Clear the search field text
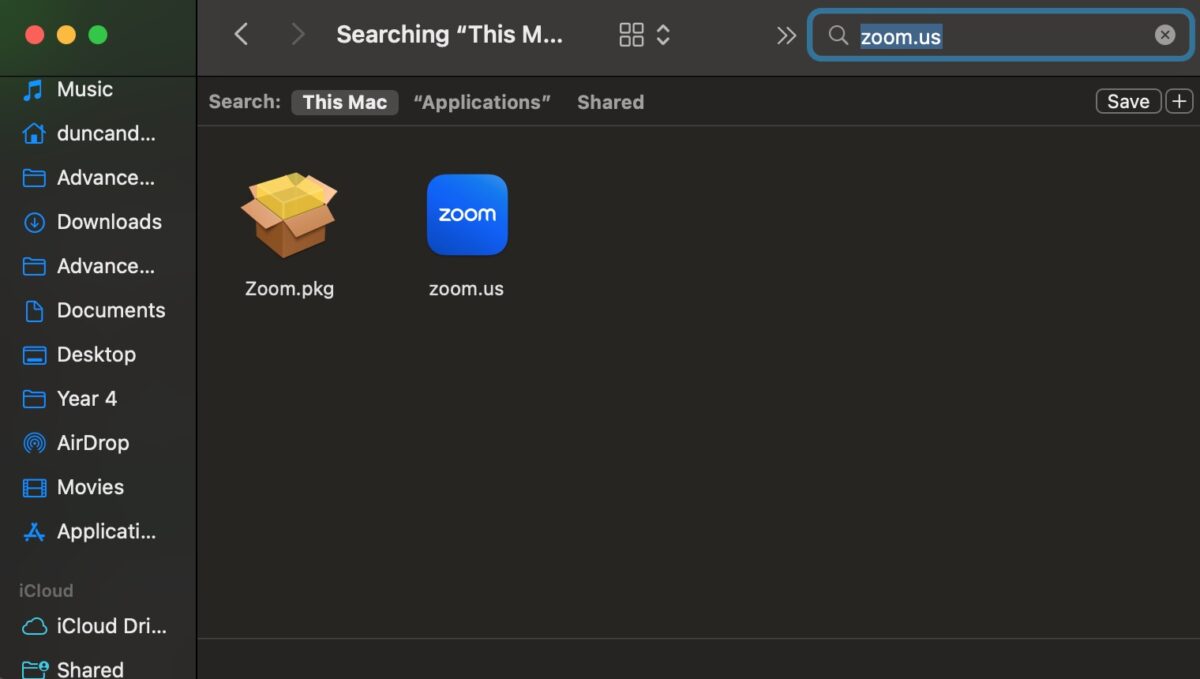Image resolution: width=1200 pixels, height=679 pixels. point(1165,35)
